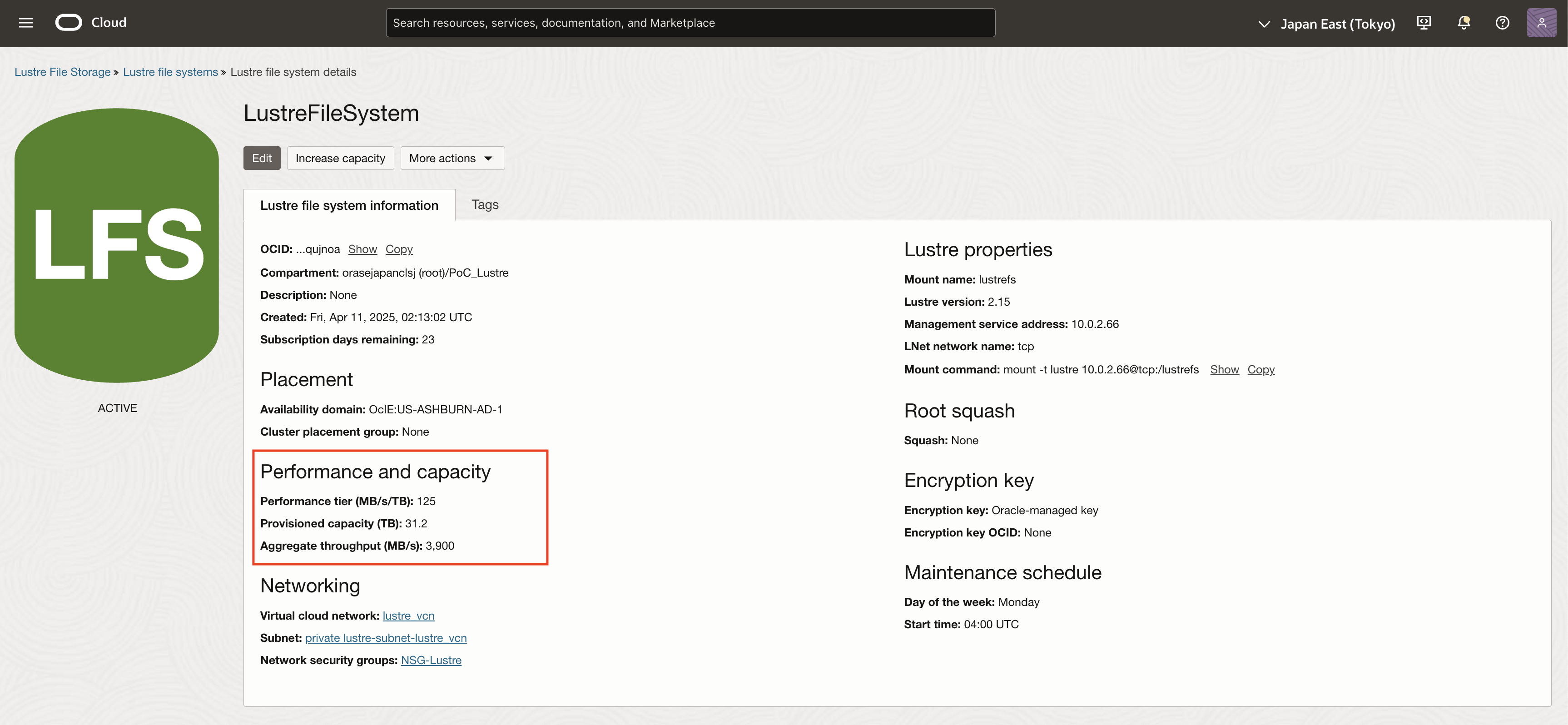Click the search resources and services field

tap(690, 23)
